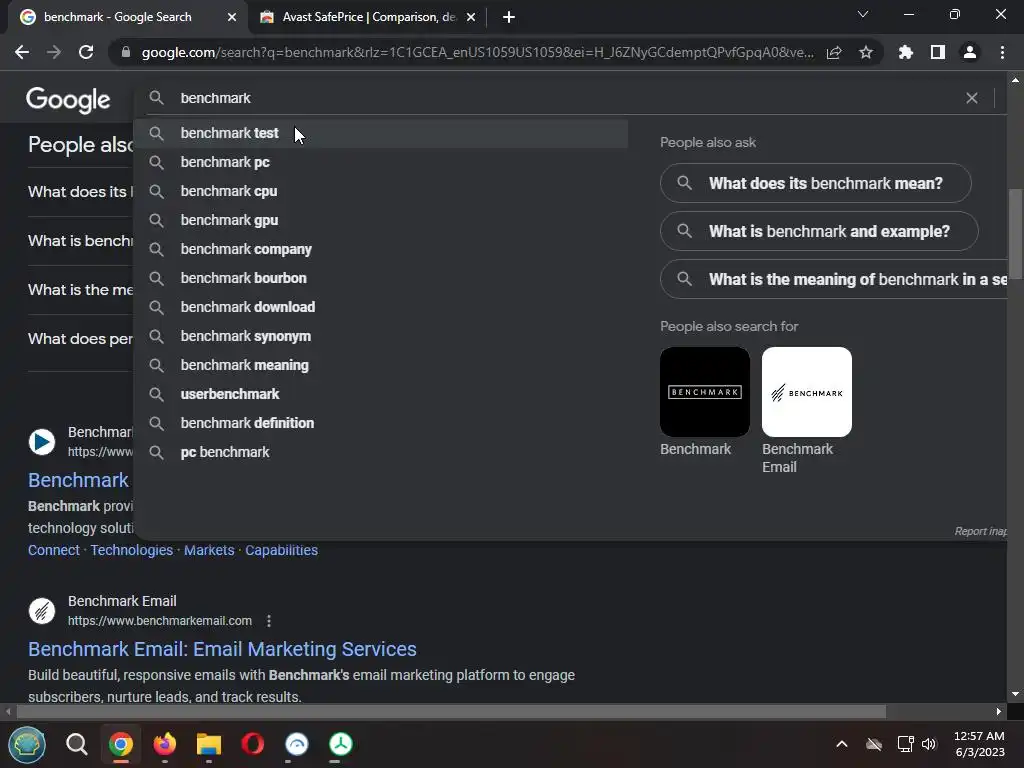The height and width of the screenshot is (768, 1024).
Task: Choose the 'benchmark pc' suggestion
Action: pyautogui.click(x=381, y=162)
